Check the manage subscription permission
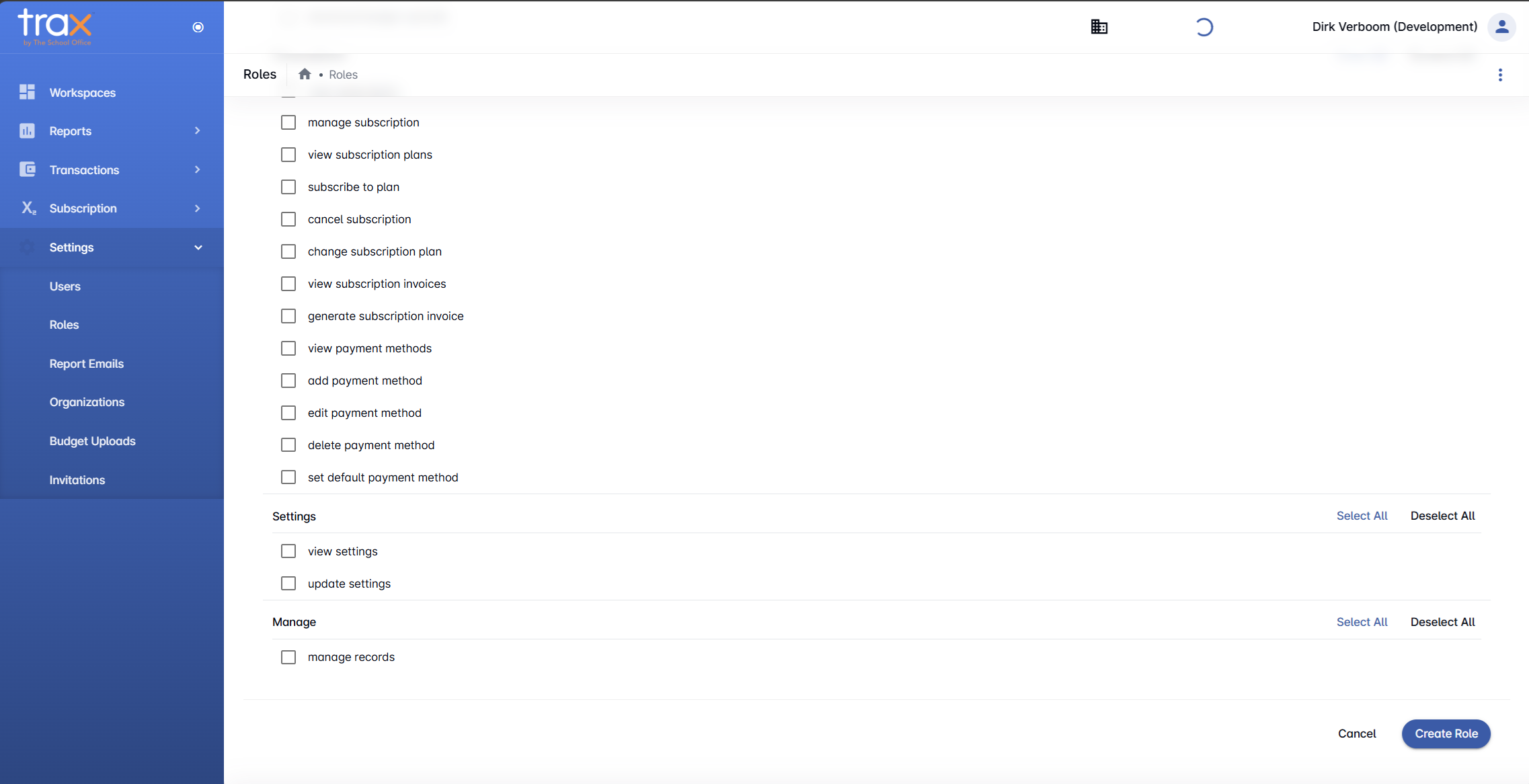 288,122
